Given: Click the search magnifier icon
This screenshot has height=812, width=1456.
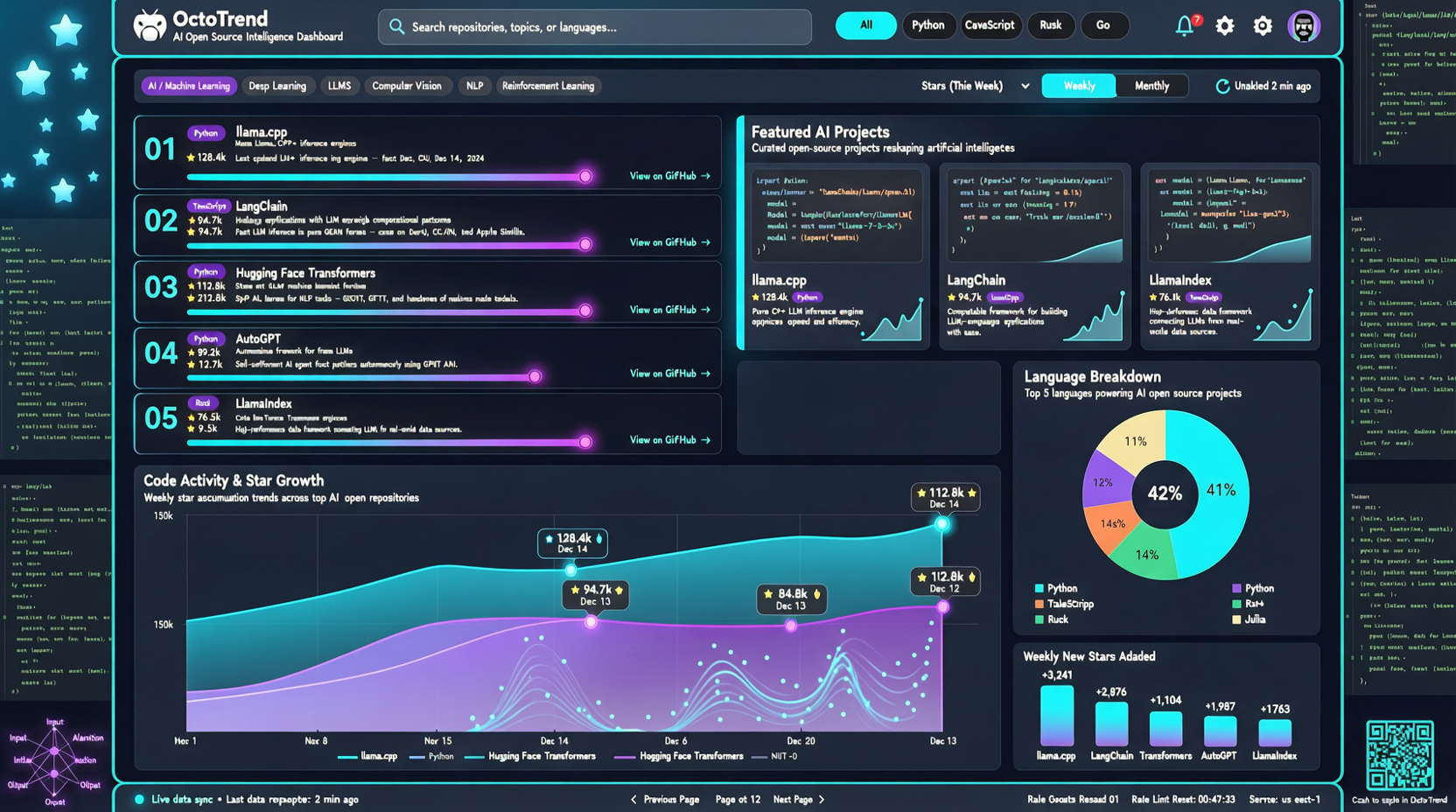Looking at the screenshot, I should click(x=396, y=27).
